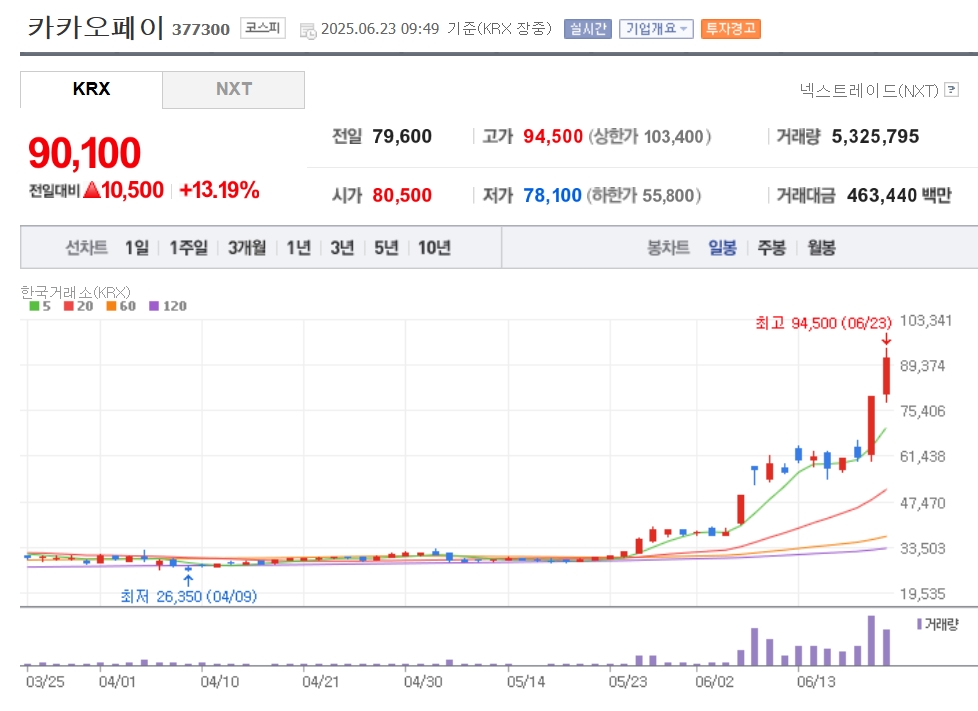Click the clock icon beside the 2025.06.23 timestamp
The height and width of the screenshot is (711, 978).
click(308, 30)
